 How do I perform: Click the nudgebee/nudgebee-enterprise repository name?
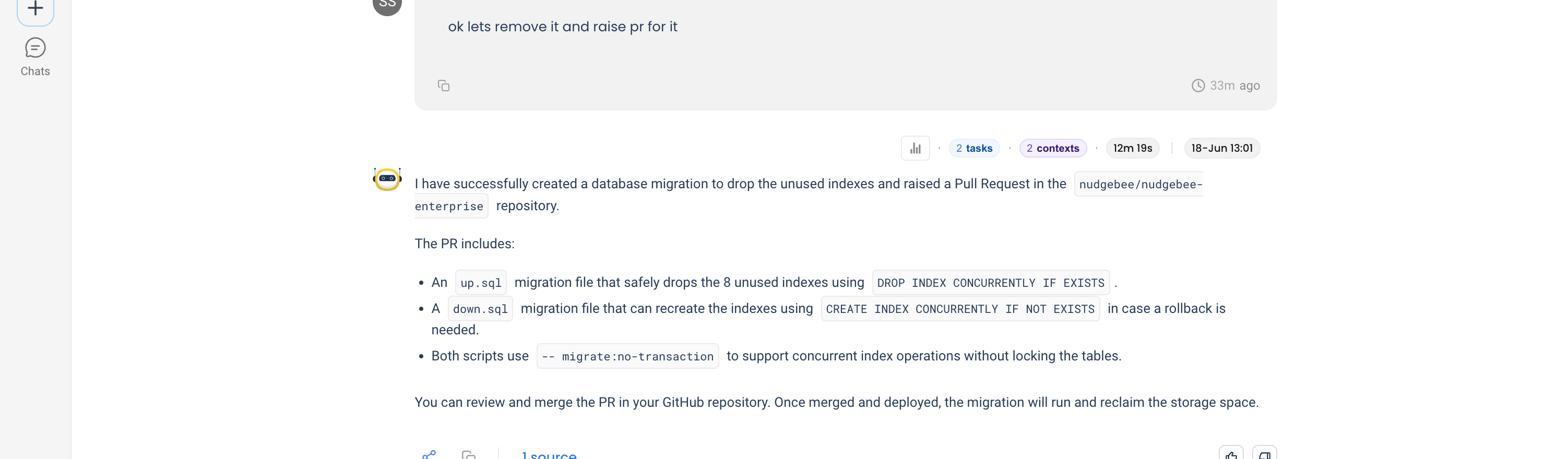point(1138,184)
